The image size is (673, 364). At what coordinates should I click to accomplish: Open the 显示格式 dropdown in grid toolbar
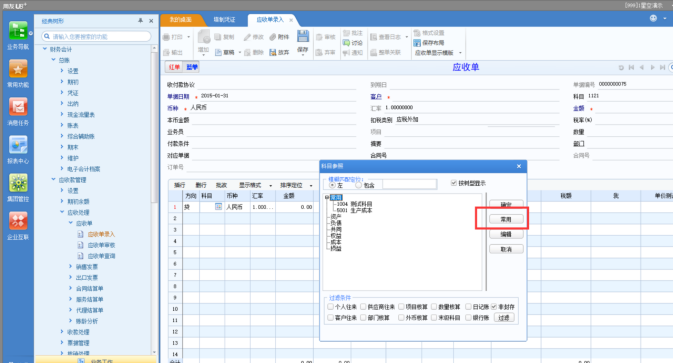(270, 185)
